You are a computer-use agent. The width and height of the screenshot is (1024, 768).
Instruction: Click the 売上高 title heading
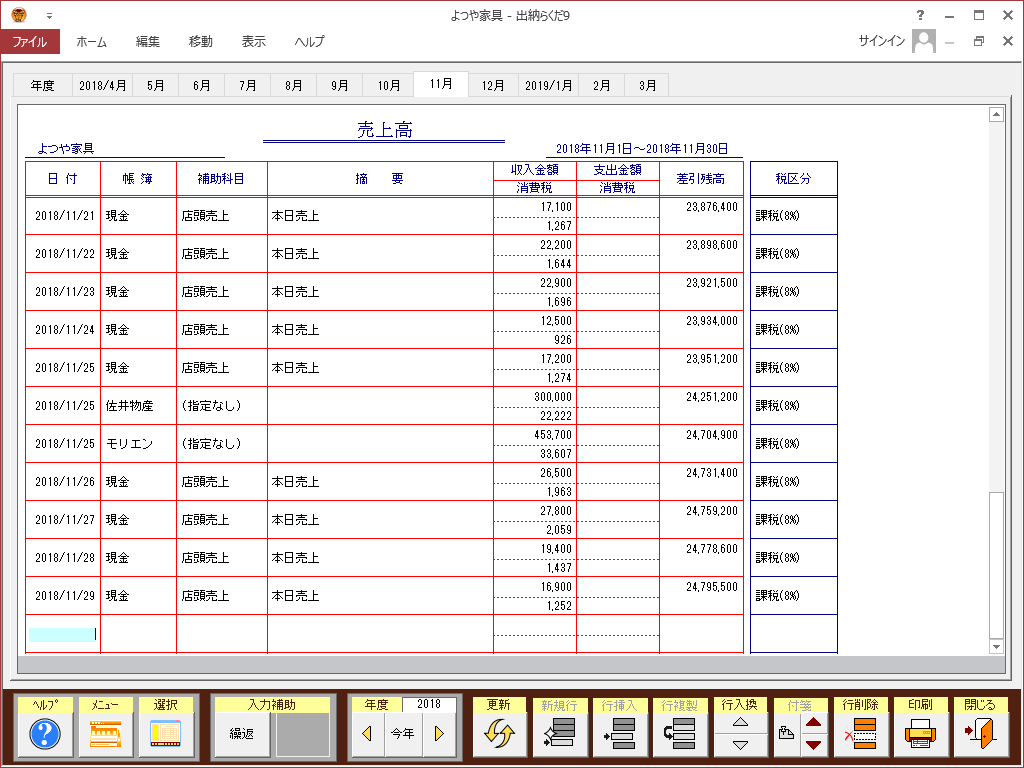[x=385, y=130]
